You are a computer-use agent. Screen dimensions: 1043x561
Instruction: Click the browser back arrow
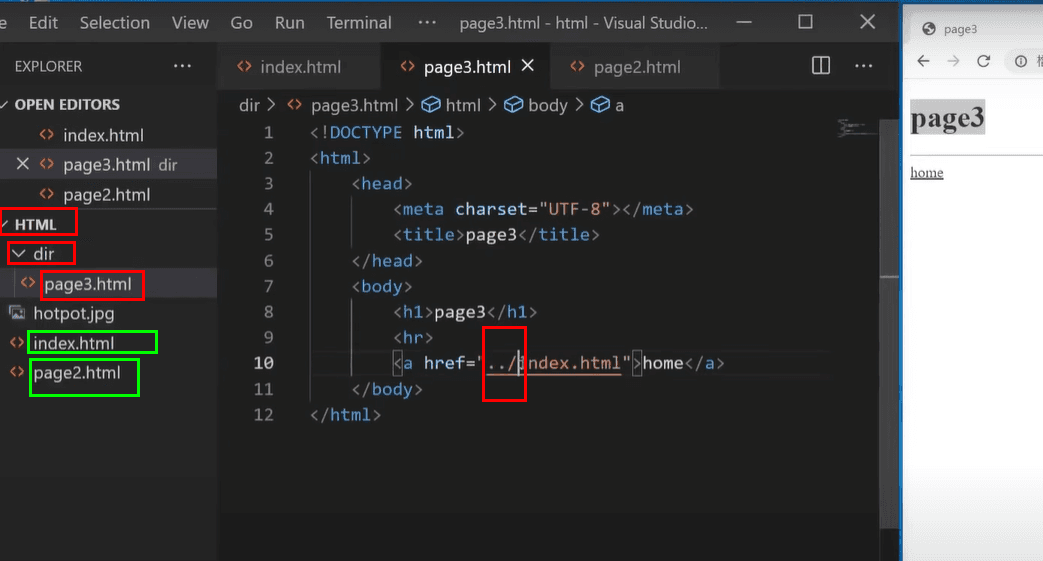tap(923, 61)
